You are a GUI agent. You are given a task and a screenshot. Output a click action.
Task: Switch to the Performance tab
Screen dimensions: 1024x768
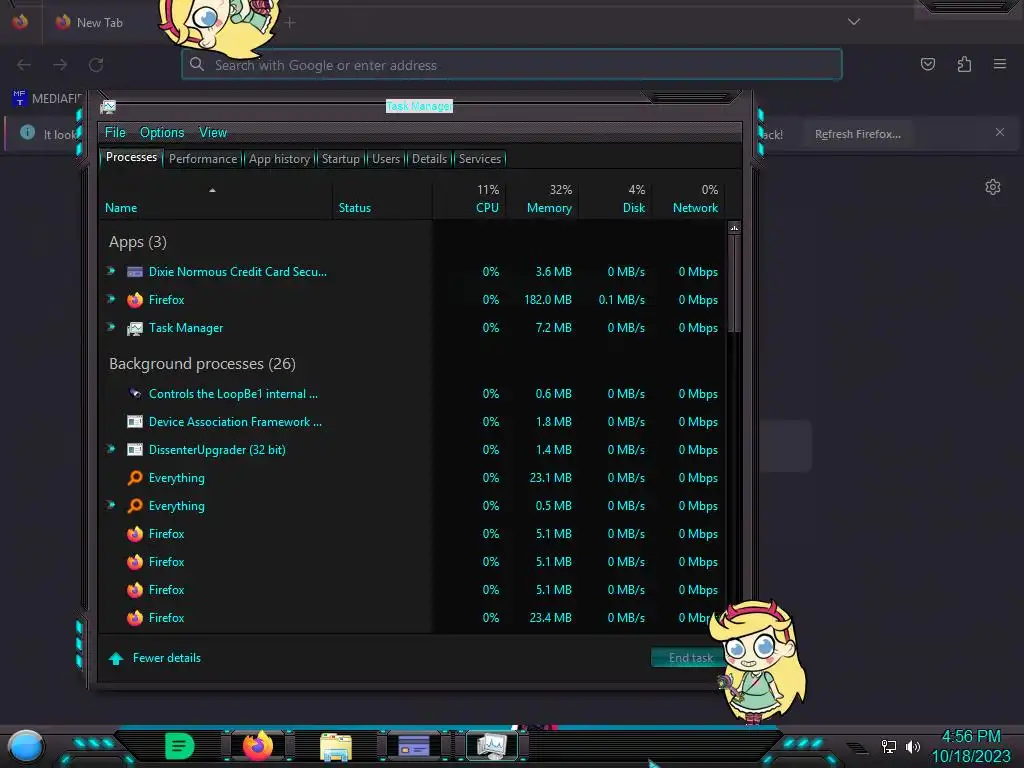pos(203,159)
